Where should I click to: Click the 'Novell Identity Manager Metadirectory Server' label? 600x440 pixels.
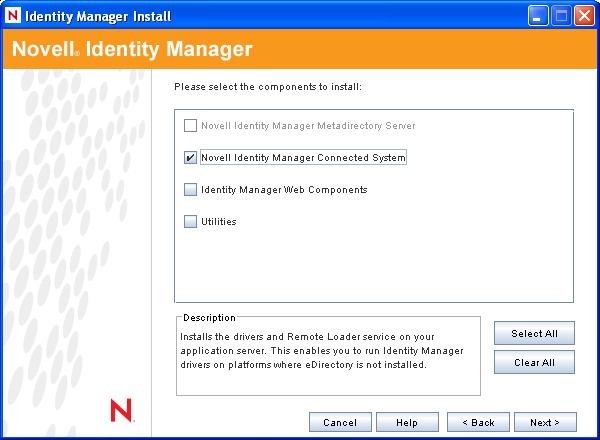308,125
